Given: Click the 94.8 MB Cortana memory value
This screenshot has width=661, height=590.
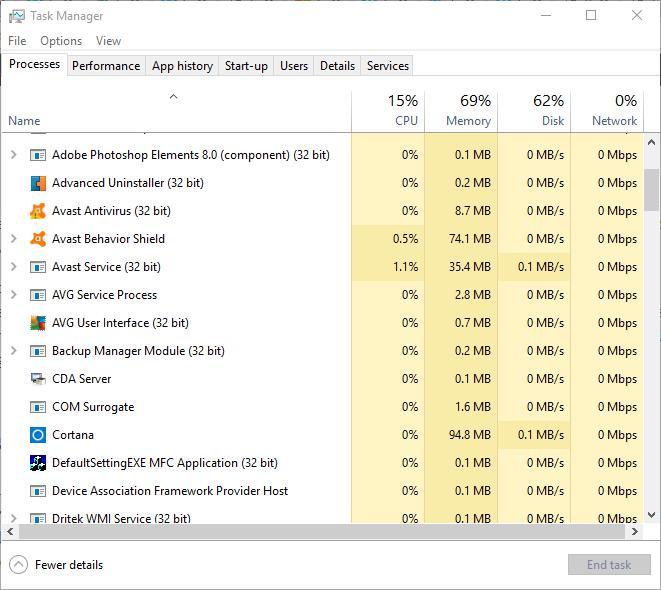Looking at the screenshot, I should coord(470,435).
